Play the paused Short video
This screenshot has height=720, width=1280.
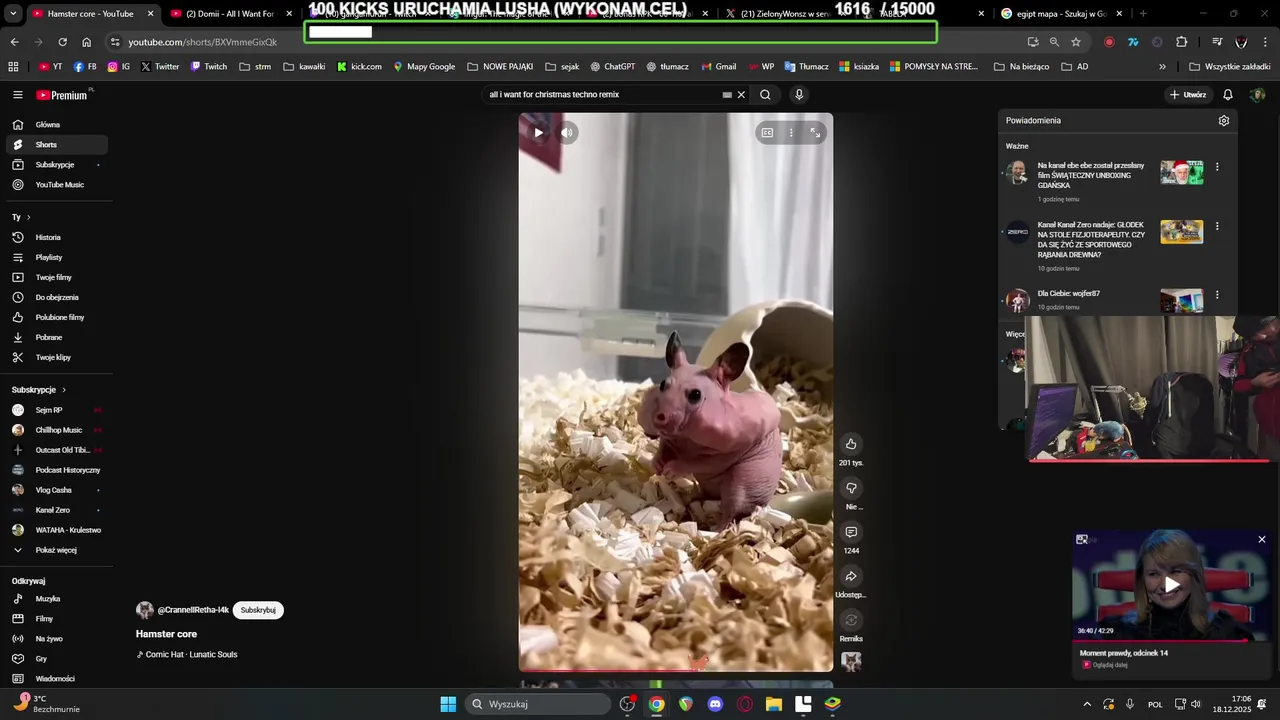coord(539,133)
